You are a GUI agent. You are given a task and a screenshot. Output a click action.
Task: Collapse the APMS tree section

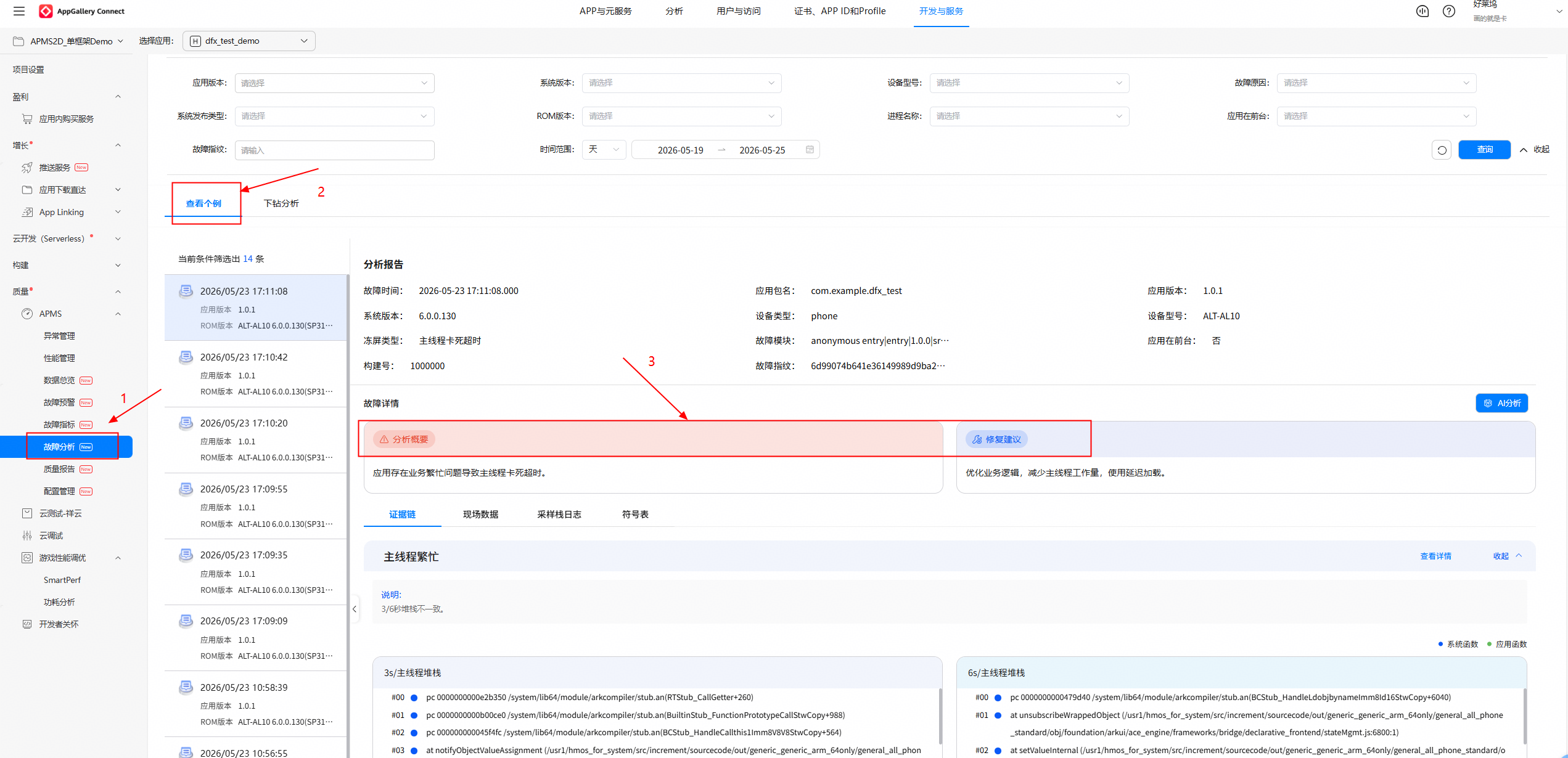point(118,314)
